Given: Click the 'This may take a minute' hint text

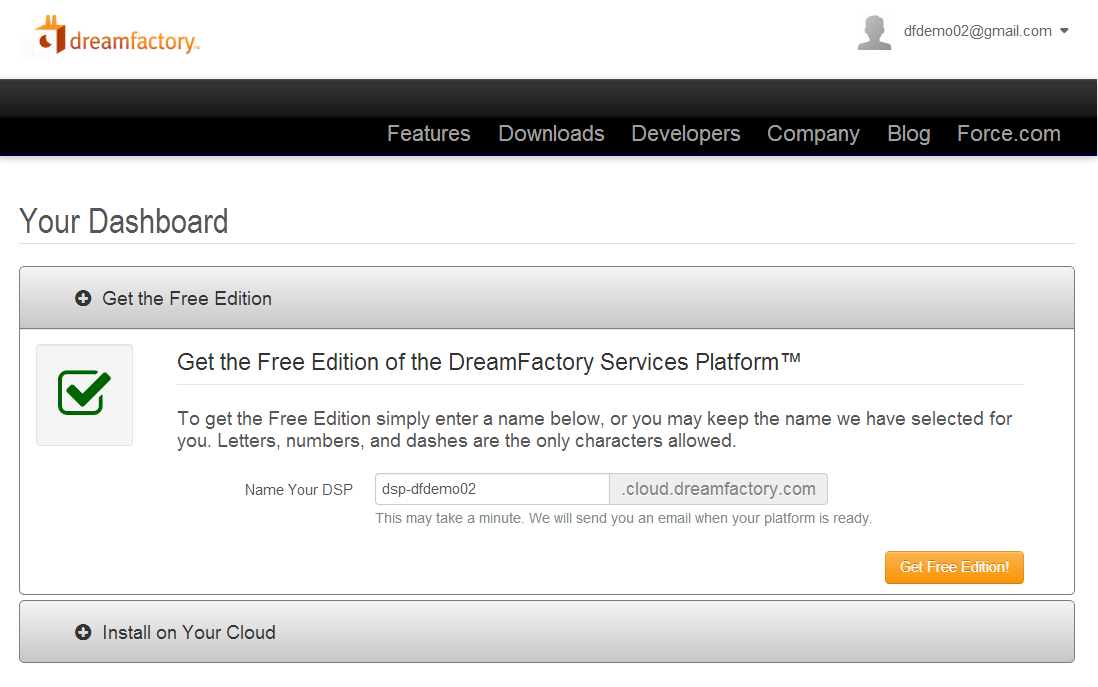Looking at the screenshot, I should tap(623, 518).
